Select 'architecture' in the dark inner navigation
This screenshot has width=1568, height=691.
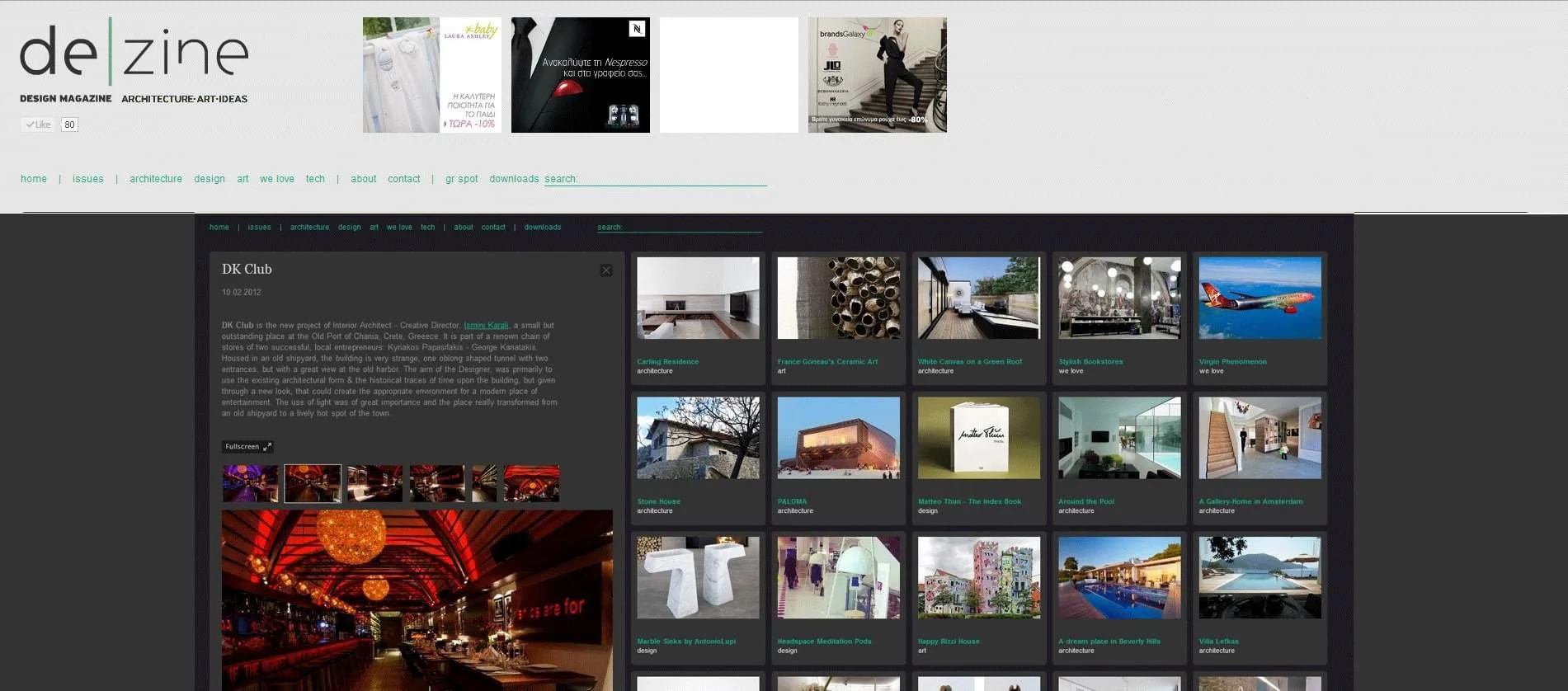click(309, 228)
